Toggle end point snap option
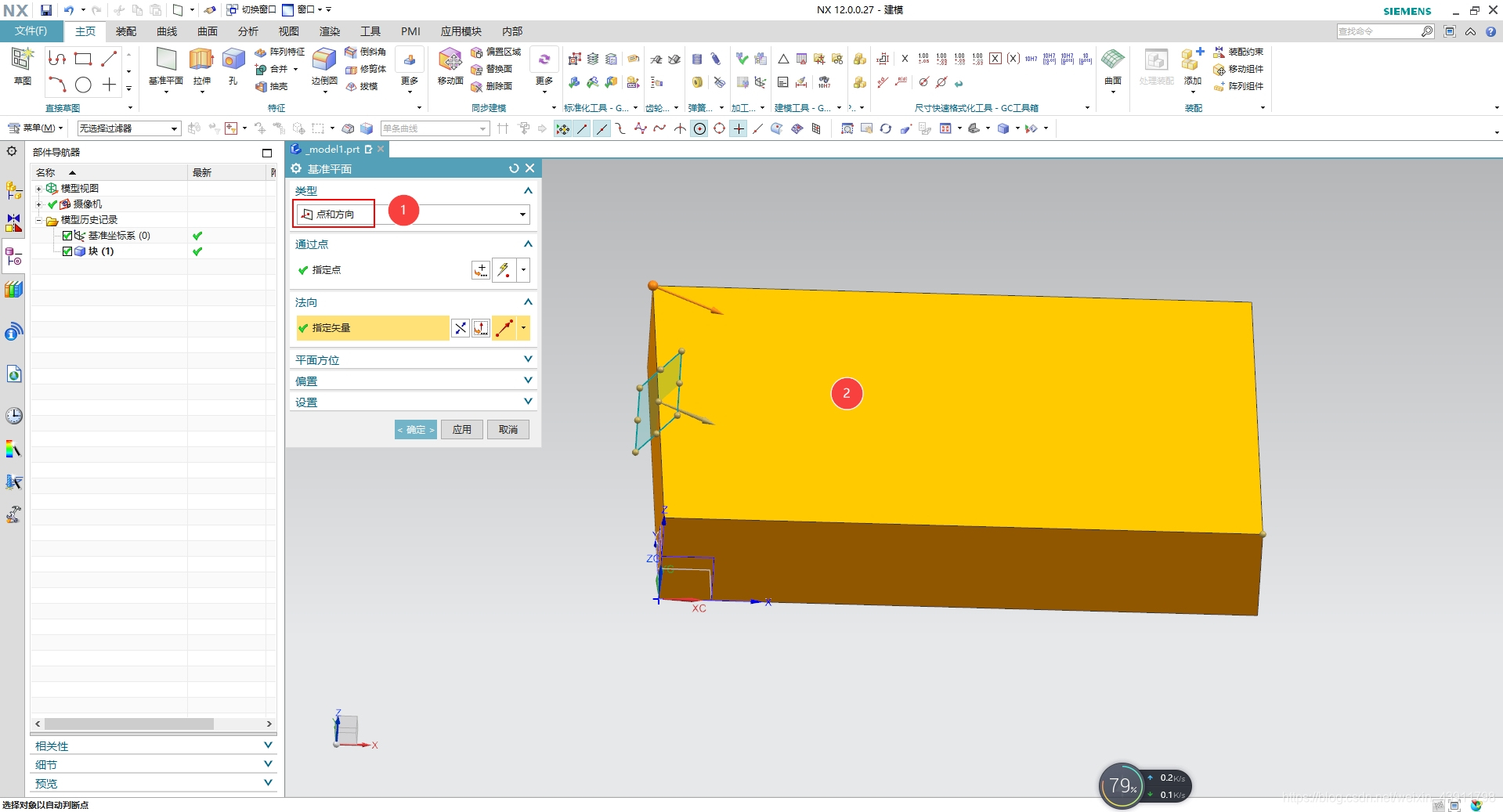The height and width of the screenshot is (812, 1503). click(x=582, y=129)
